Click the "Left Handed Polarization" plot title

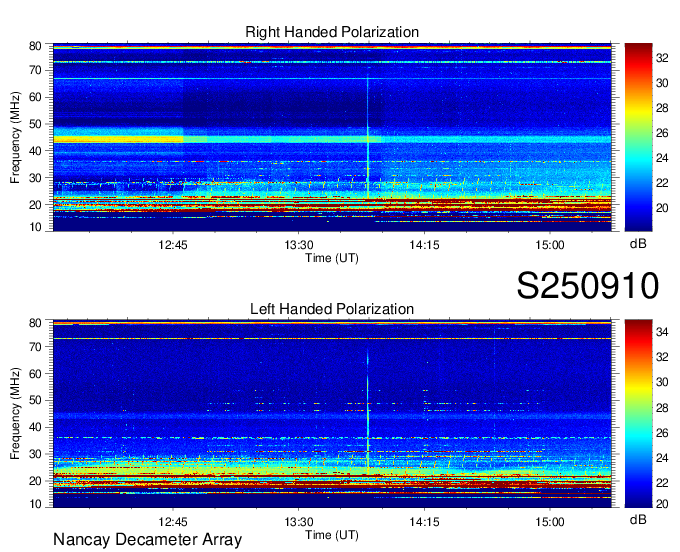[332, 309]
